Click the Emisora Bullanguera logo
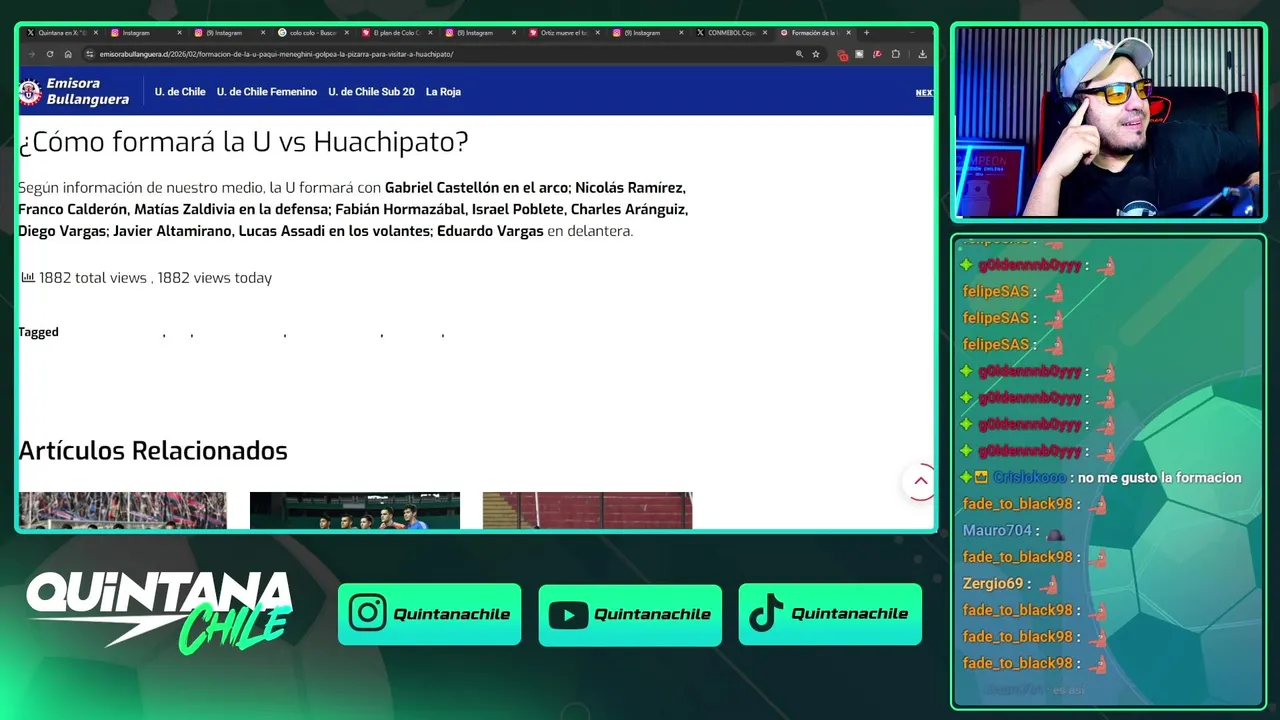The height and width of the screenshot is (720, 1280). [x=74, y=92]
